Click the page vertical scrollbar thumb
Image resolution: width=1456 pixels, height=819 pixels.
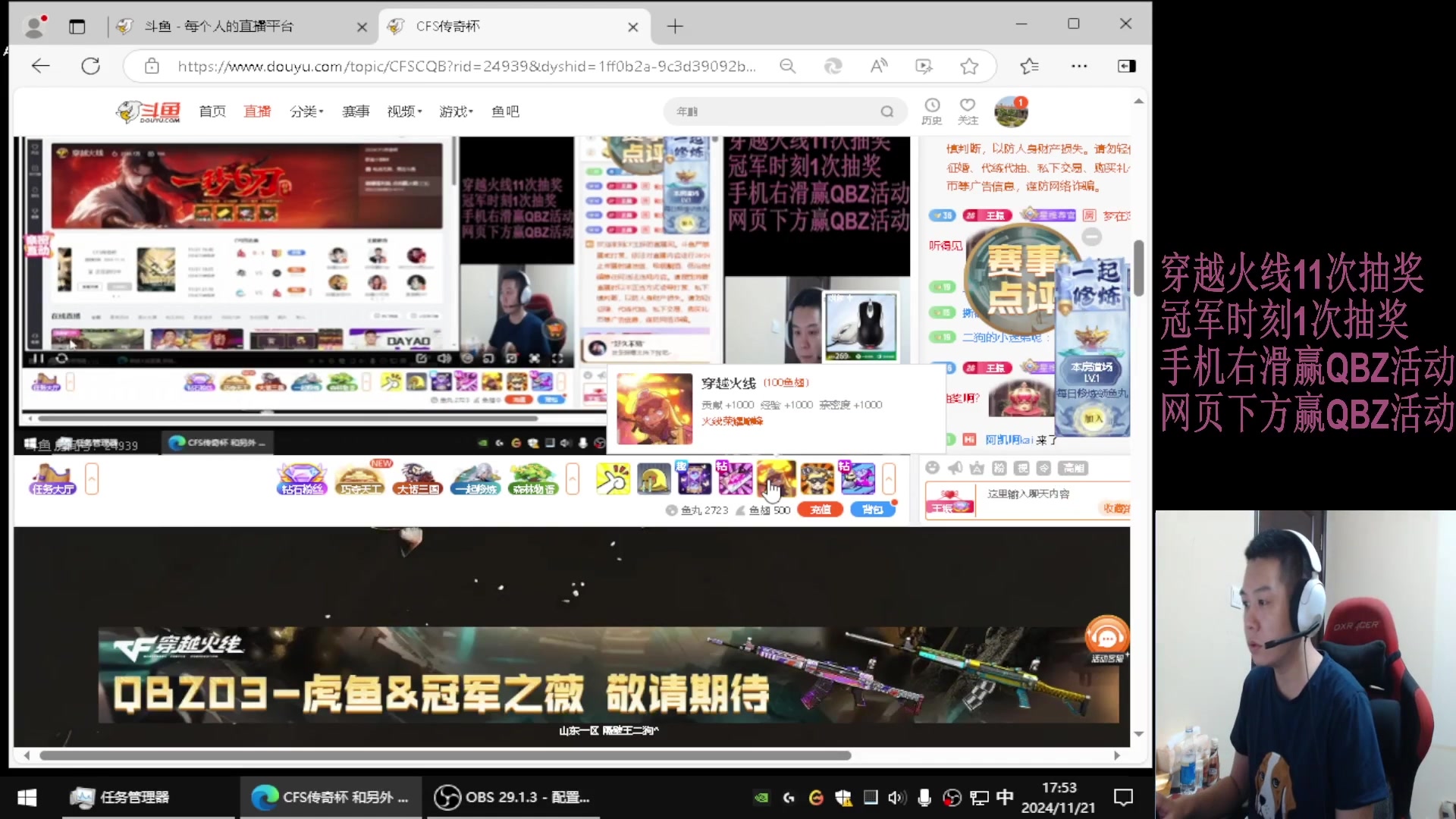click(x=1138, y=268)
